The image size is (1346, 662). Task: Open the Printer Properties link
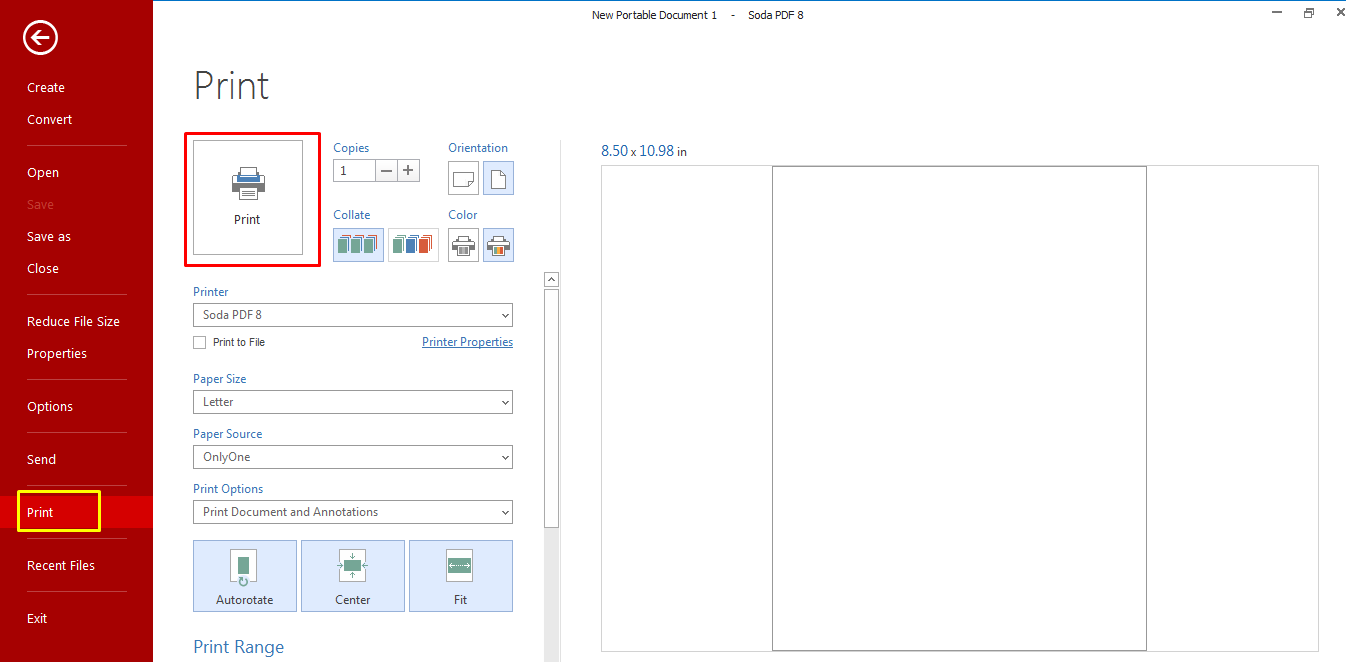coord(467,342)
